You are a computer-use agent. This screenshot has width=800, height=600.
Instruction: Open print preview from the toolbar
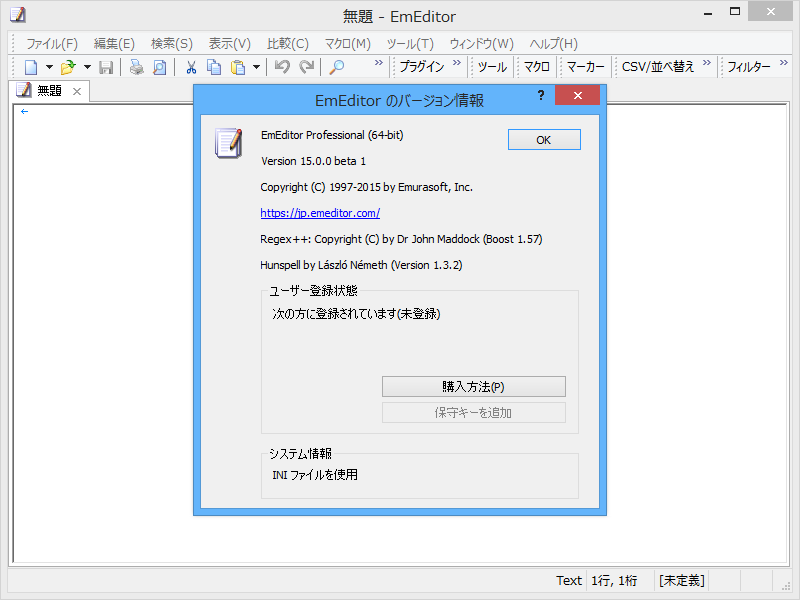click(x=161, y=66)
